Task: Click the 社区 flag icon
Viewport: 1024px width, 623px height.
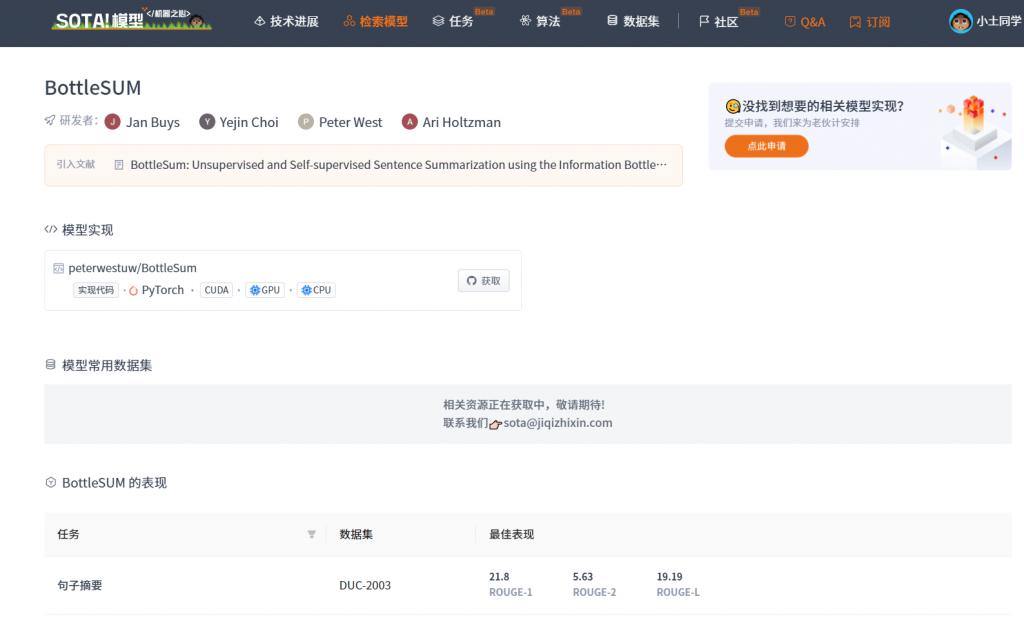Action: click(704, 22)
